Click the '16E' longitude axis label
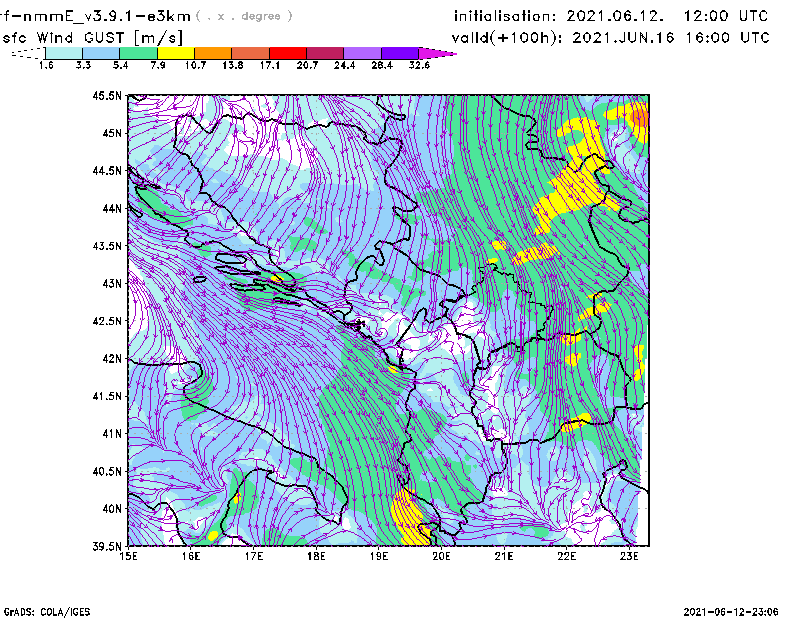The width and height of the screenshot is (800, 618). tap(191, 556)
